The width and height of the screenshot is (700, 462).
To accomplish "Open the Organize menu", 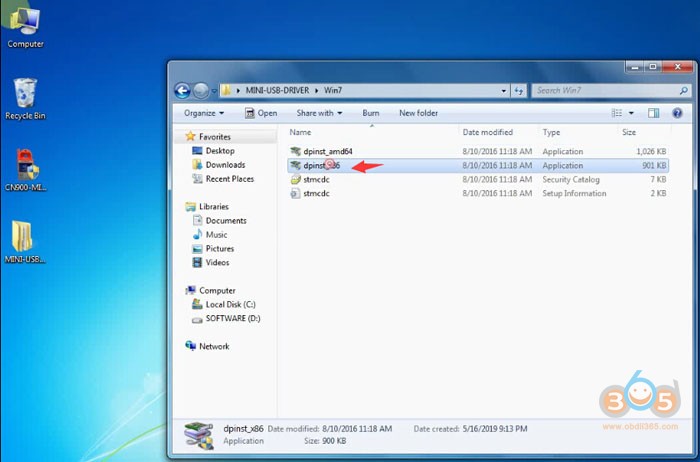I will coord(204,113).
